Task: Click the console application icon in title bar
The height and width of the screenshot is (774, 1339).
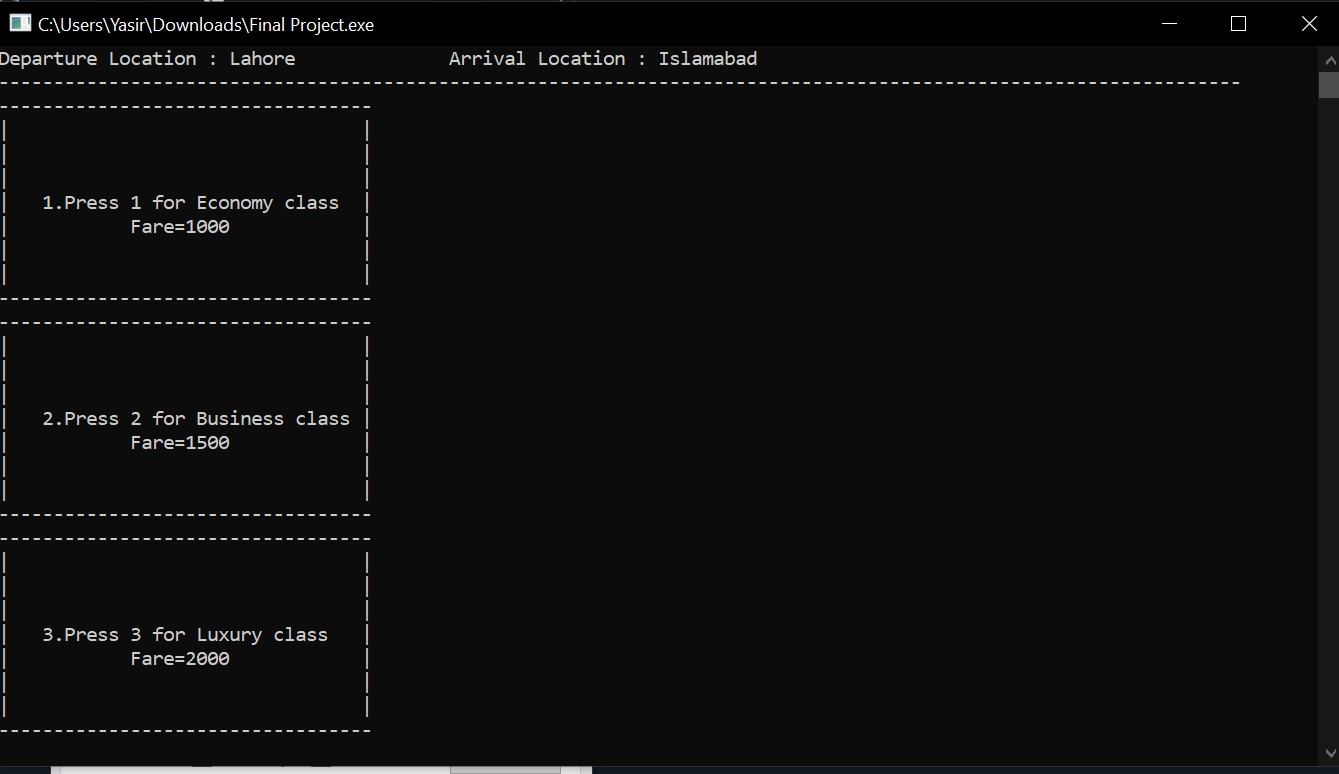Action: coord(20,23)
